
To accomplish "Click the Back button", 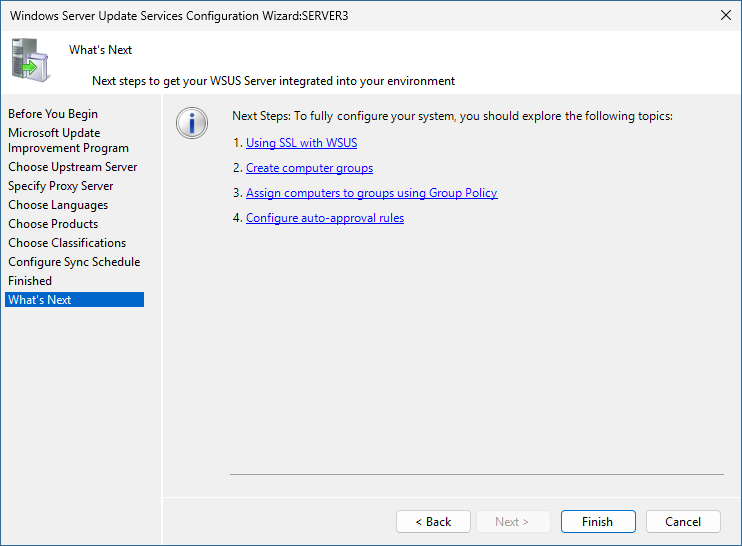I will [x=433, y=521].
